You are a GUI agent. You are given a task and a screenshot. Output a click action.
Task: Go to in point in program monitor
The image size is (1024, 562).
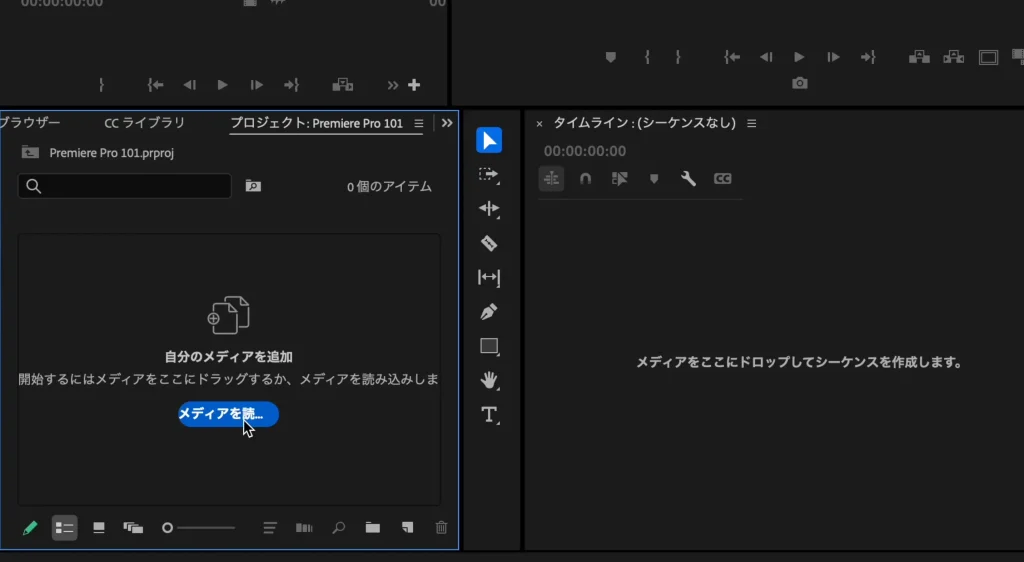coord(732,57)
